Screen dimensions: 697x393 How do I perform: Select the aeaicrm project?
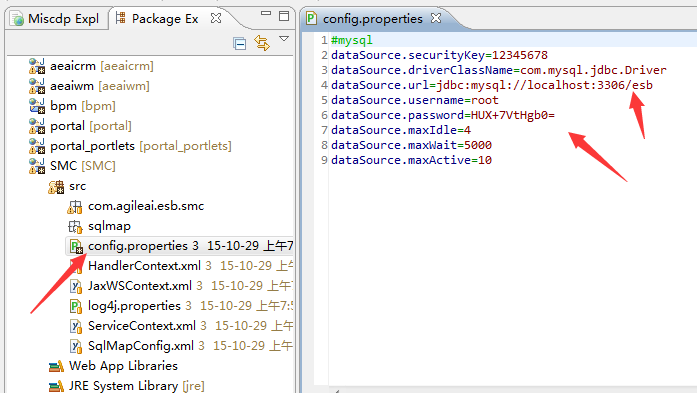102,66
